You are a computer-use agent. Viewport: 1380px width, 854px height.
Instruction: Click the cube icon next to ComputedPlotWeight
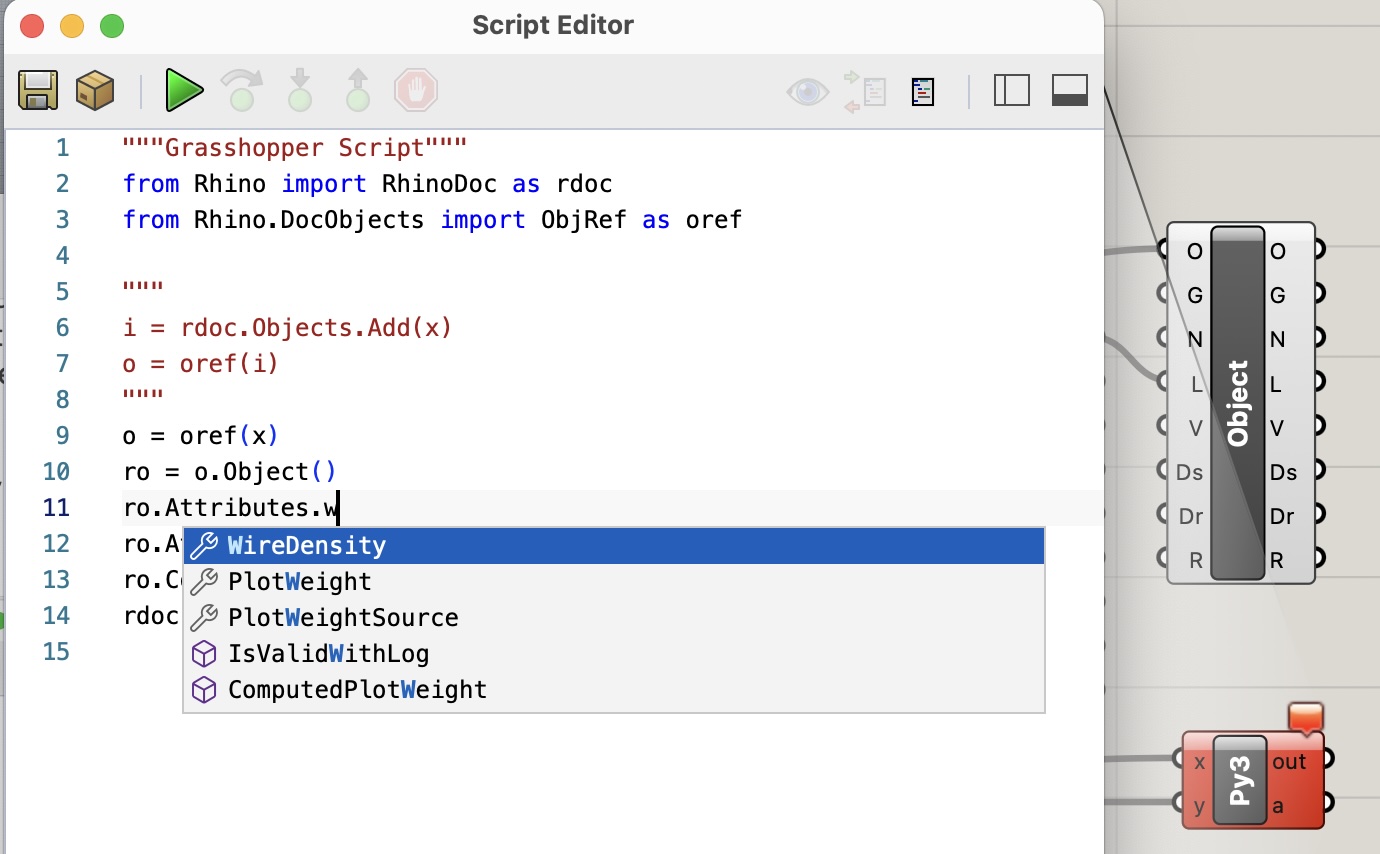coord(204,689)
